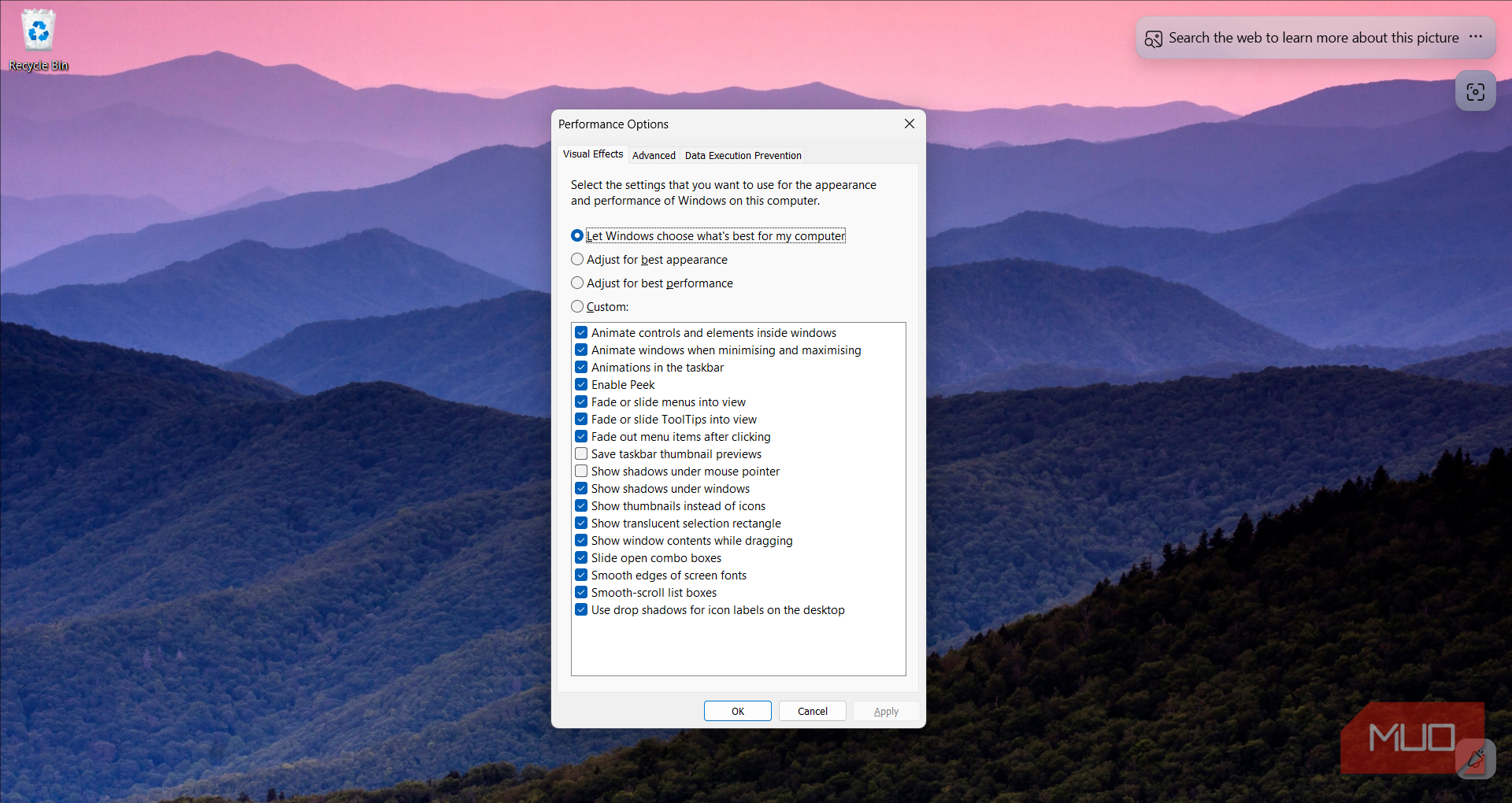Open the Recycle Bin desktop icon
1512x803 pixels.
[x=38, y=40]
